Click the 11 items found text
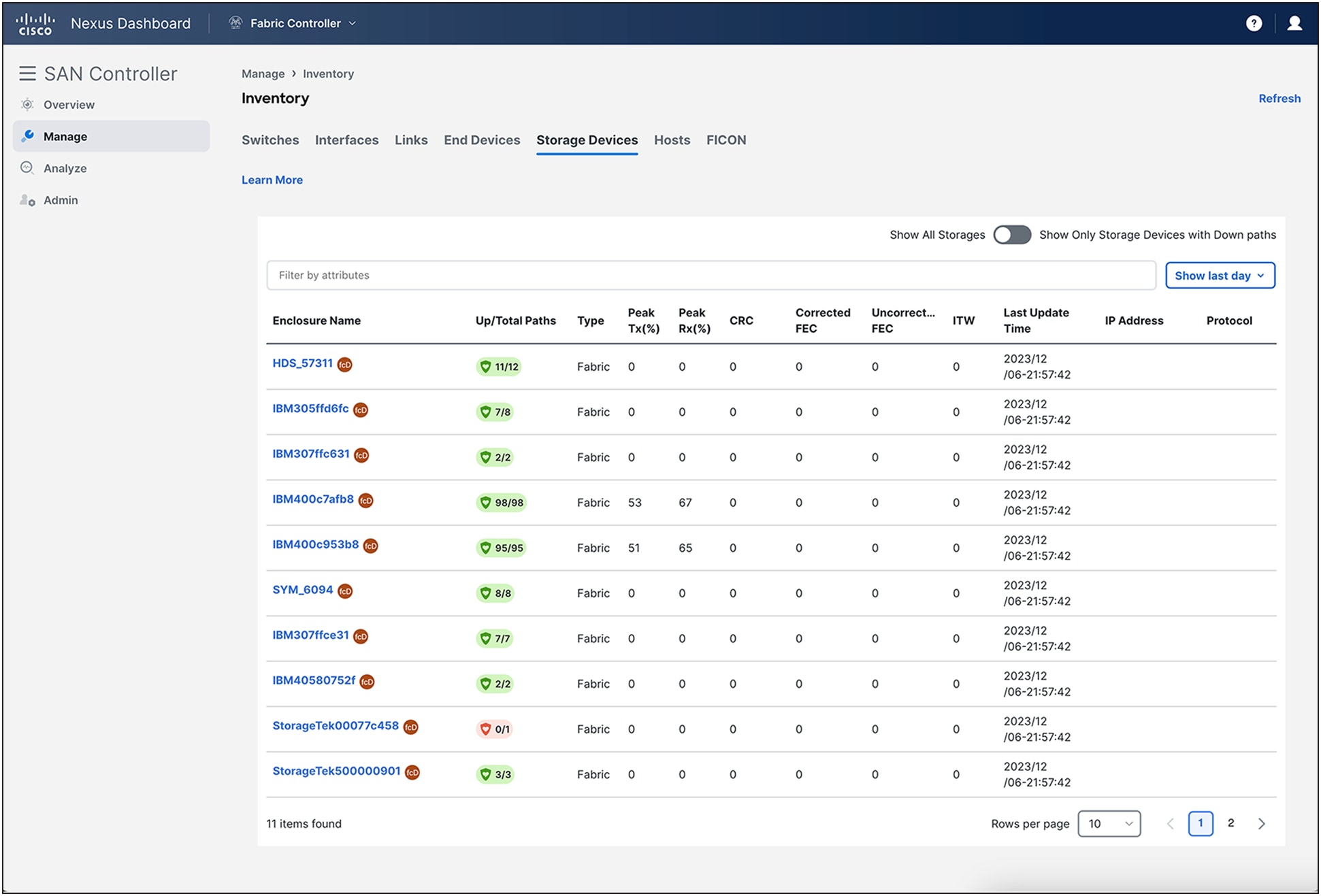 [304, 824]
